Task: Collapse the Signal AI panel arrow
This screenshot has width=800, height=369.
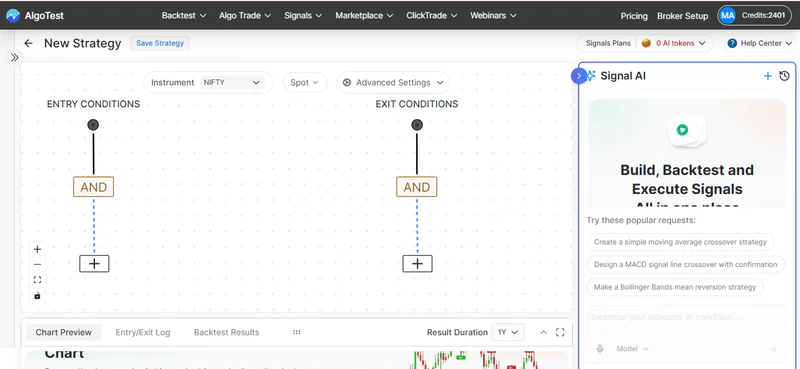Action: pos(579,76)
